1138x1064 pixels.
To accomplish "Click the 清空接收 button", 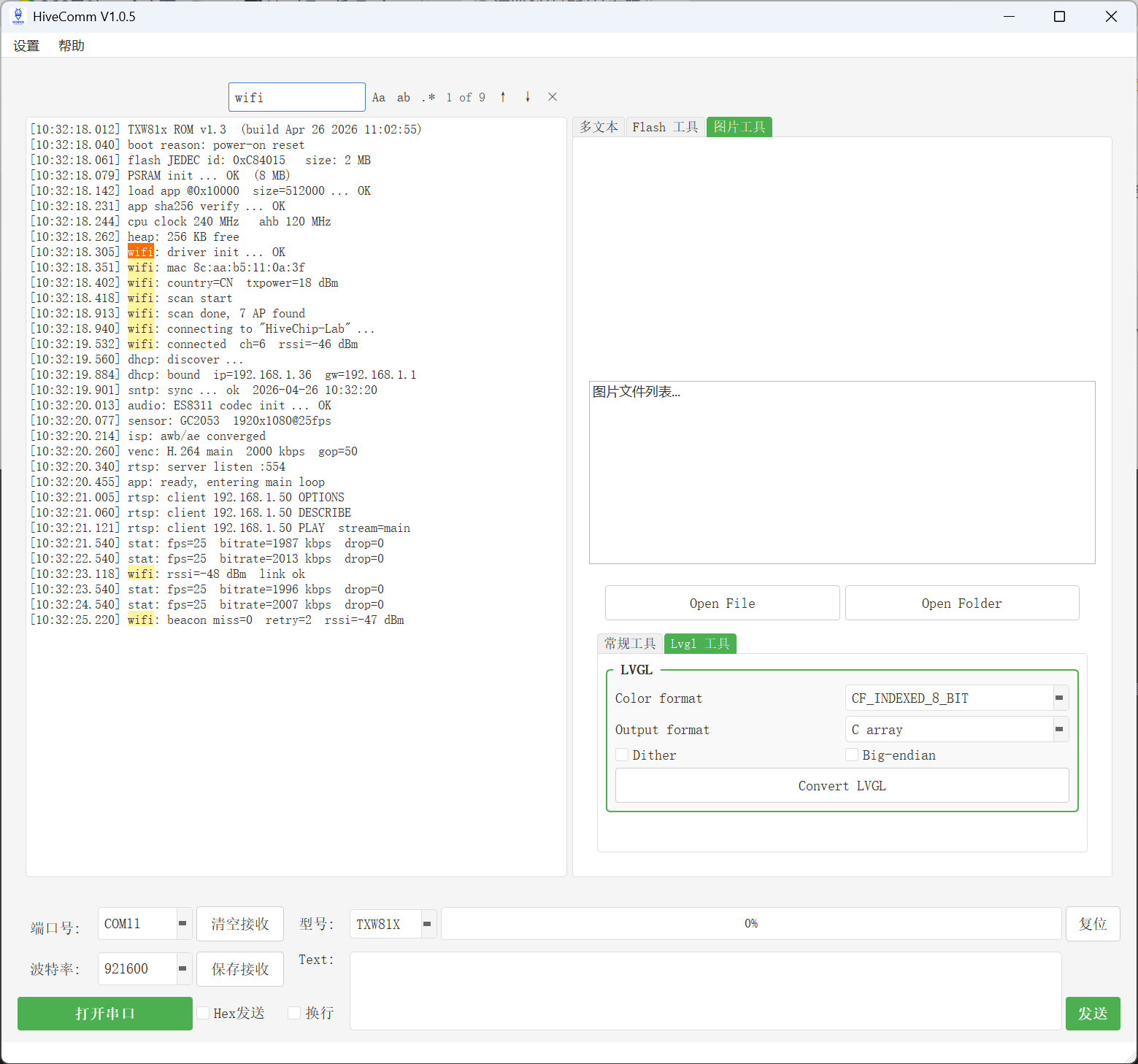I will pos(240,924).
